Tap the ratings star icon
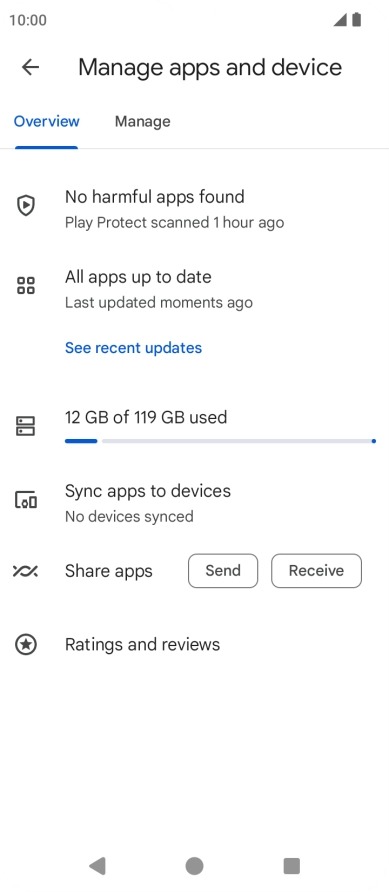389x892 pixels. pyautogui.click(x=26, y=645)
